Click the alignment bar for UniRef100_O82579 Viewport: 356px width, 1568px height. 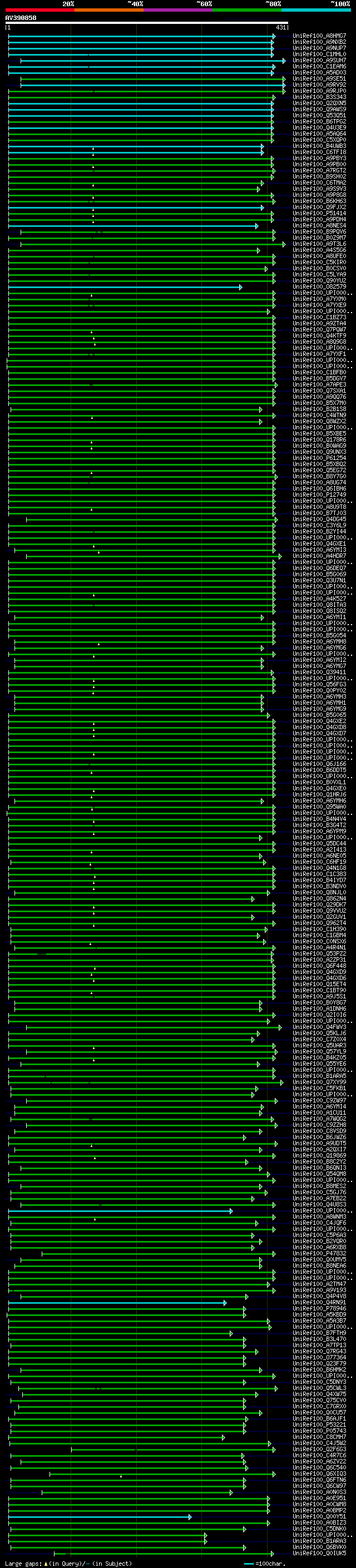[125, 286]
